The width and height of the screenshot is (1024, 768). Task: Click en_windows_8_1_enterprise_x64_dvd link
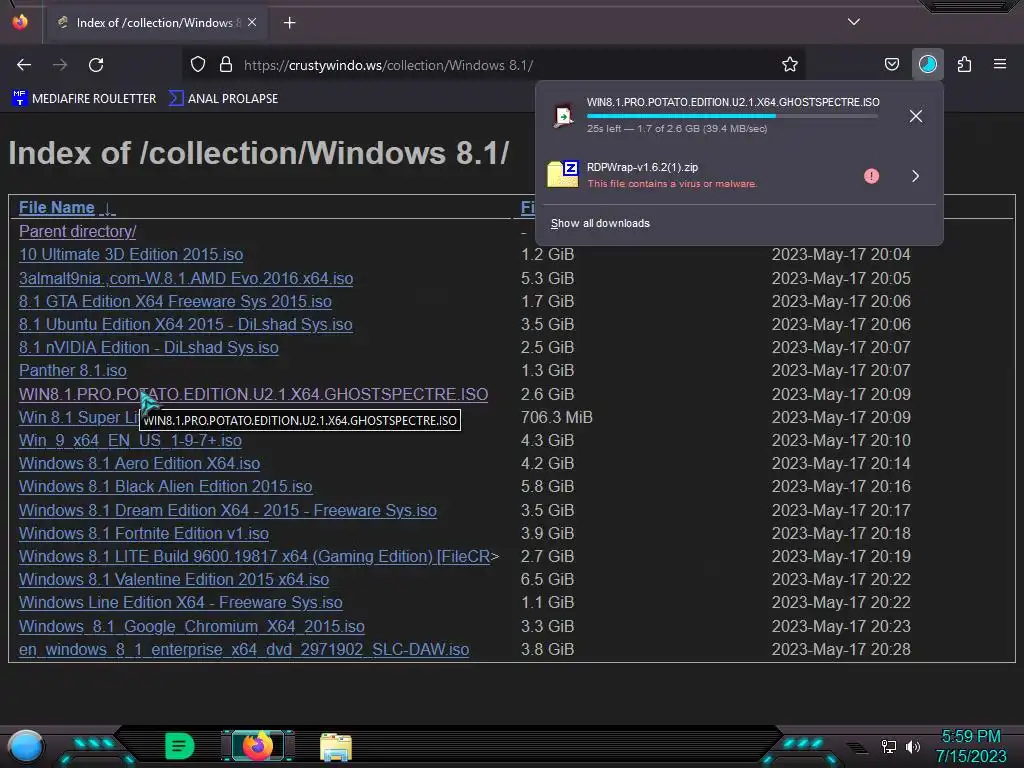point(244,650)
